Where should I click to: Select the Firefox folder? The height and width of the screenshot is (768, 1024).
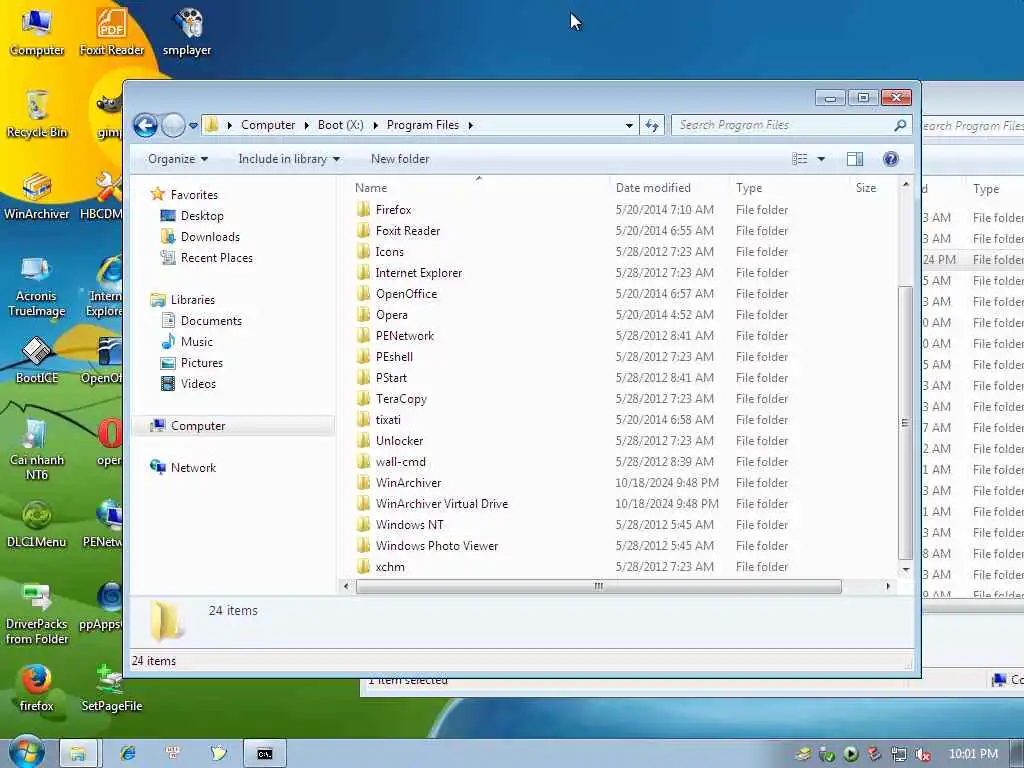click(x=394, y=210)
